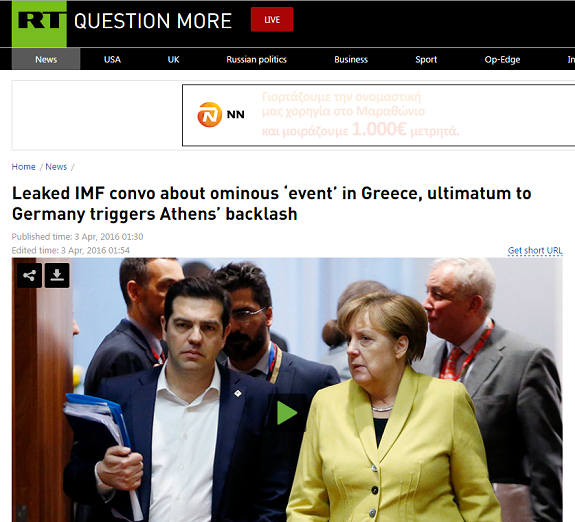
Task: Click the RT green logo
Action: pos(39,24)
